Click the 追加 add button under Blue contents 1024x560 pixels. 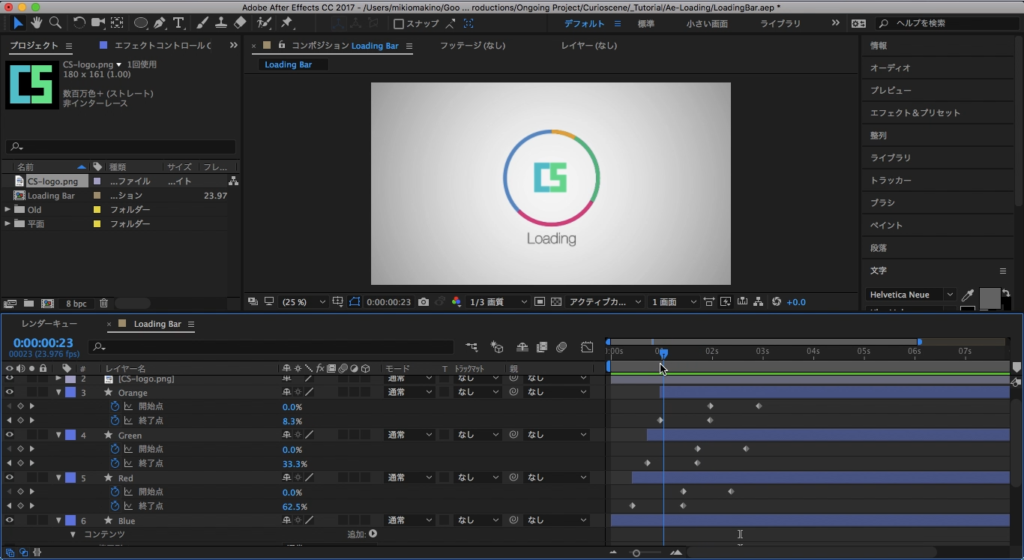(x=373, y=534)
